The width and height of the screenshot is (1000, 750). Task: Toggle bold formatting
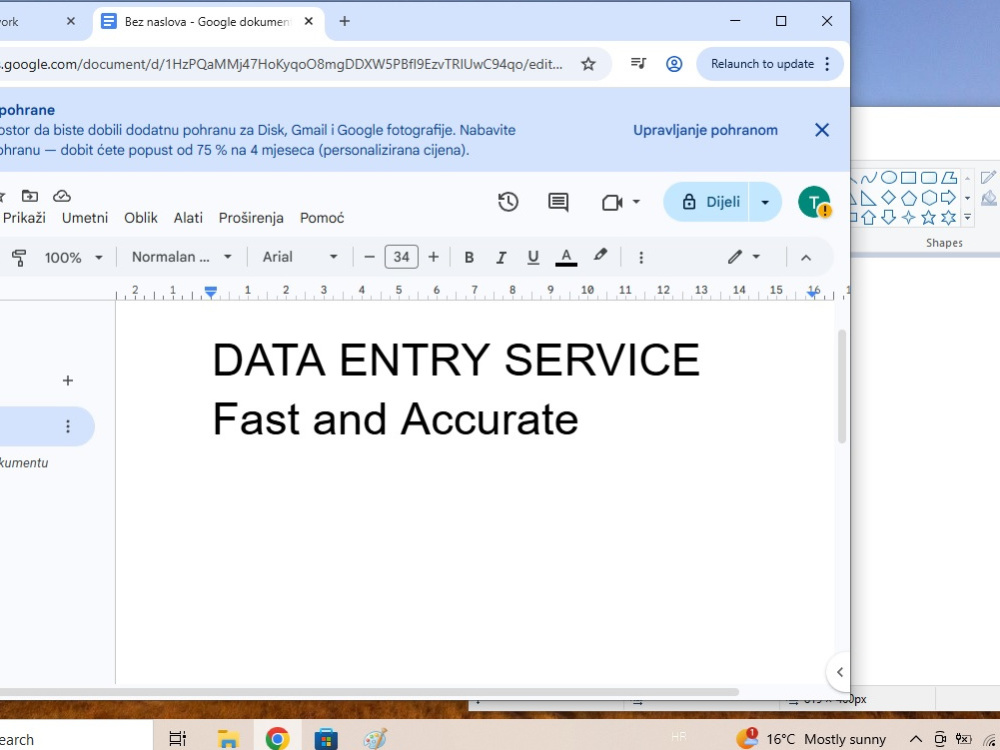[x=469, y=257]
